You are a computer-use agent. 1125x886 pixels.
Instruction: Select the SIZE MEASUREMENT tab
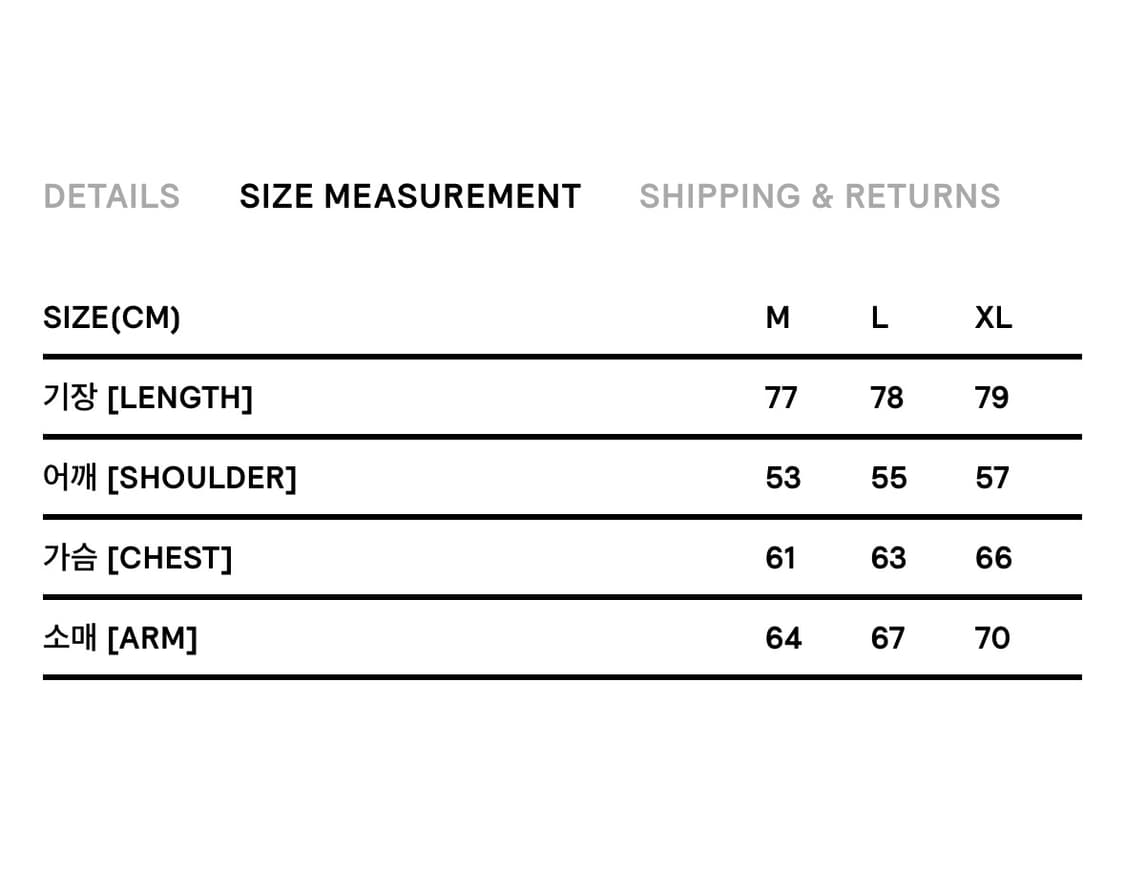click(x=410, y=196)
